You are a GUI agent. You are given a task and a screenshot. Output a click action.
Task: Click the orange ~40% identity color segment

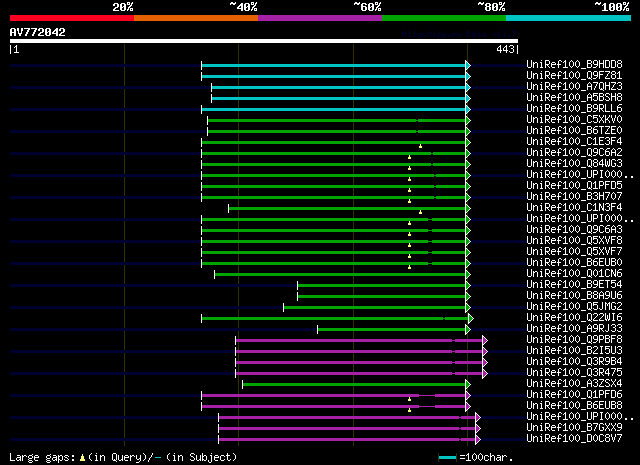tap(196, 18)
